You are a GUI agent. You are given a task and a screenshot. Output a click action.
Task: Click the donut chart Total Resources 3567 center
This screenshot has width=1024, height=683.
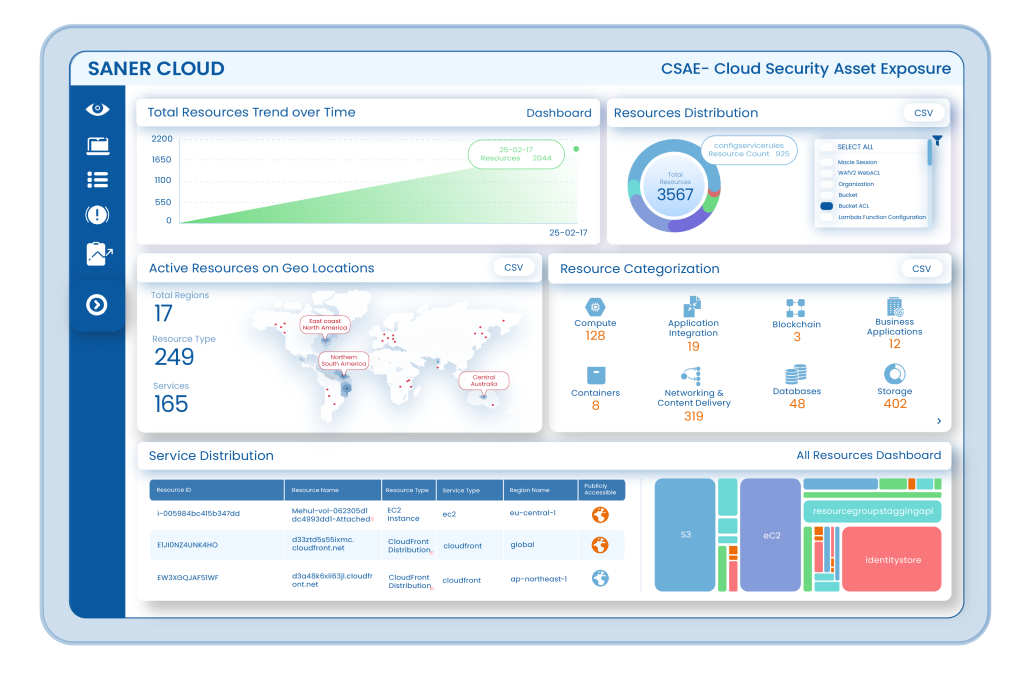(x=675, y=186)
